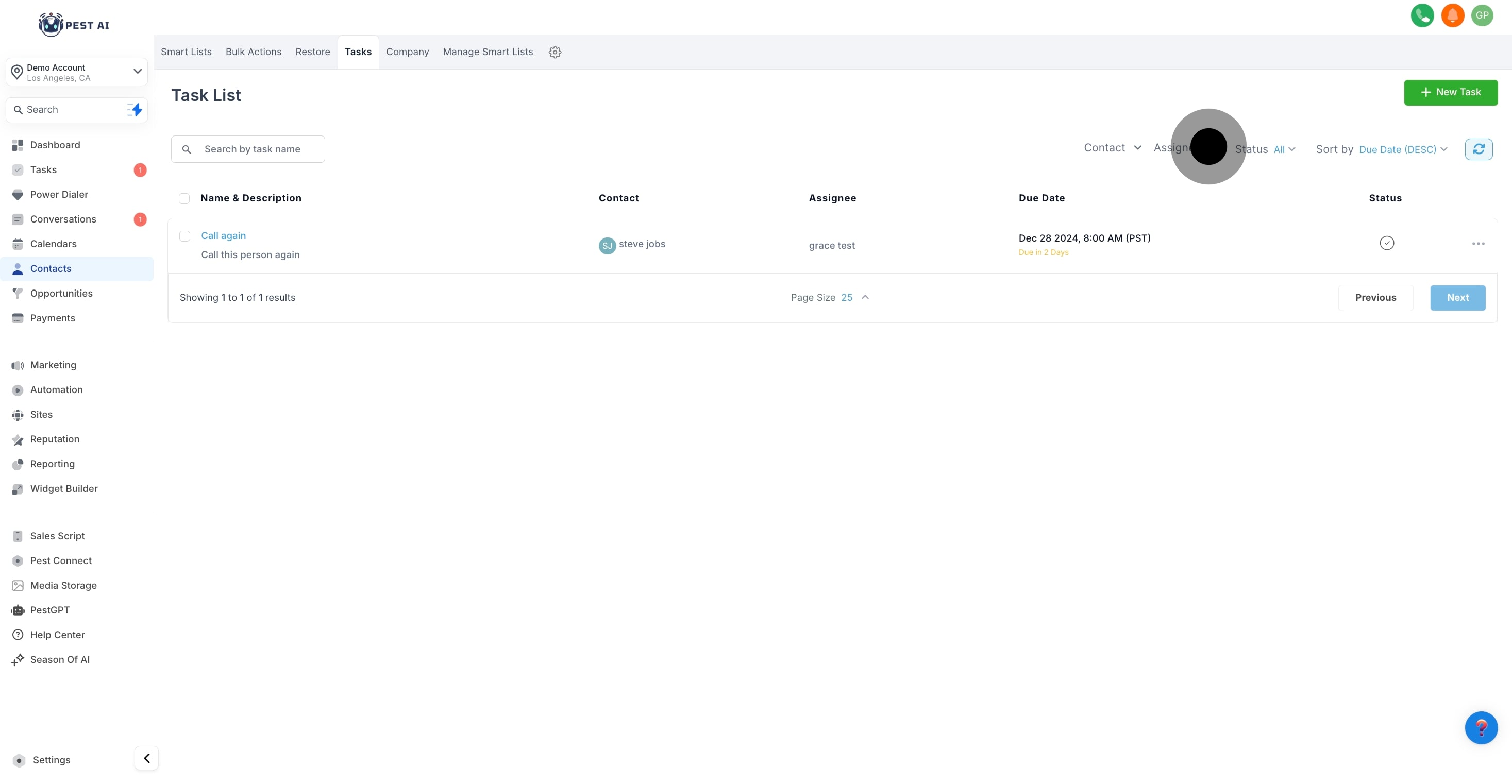Open Opportunities in the sidebar
The image size is (1512, 784).
pos(61,294)
